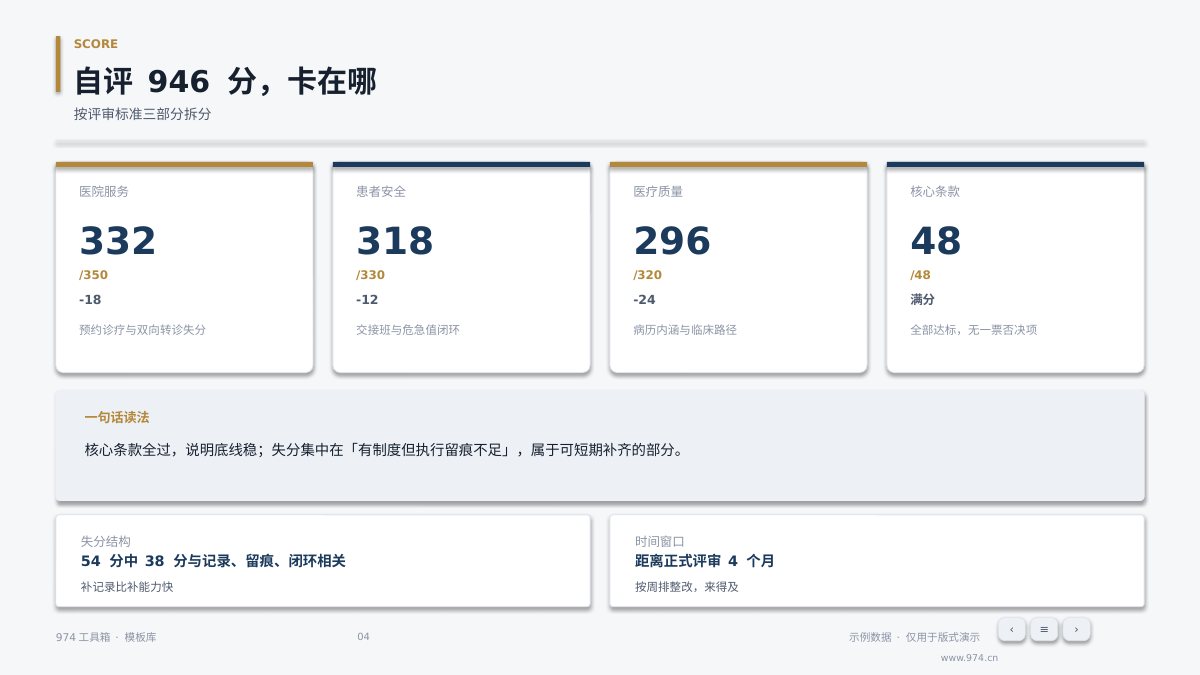Screen dimensions: 1200x675
Task: Click the title 自评 946 分，卡在哪
Action: (225, 81)
